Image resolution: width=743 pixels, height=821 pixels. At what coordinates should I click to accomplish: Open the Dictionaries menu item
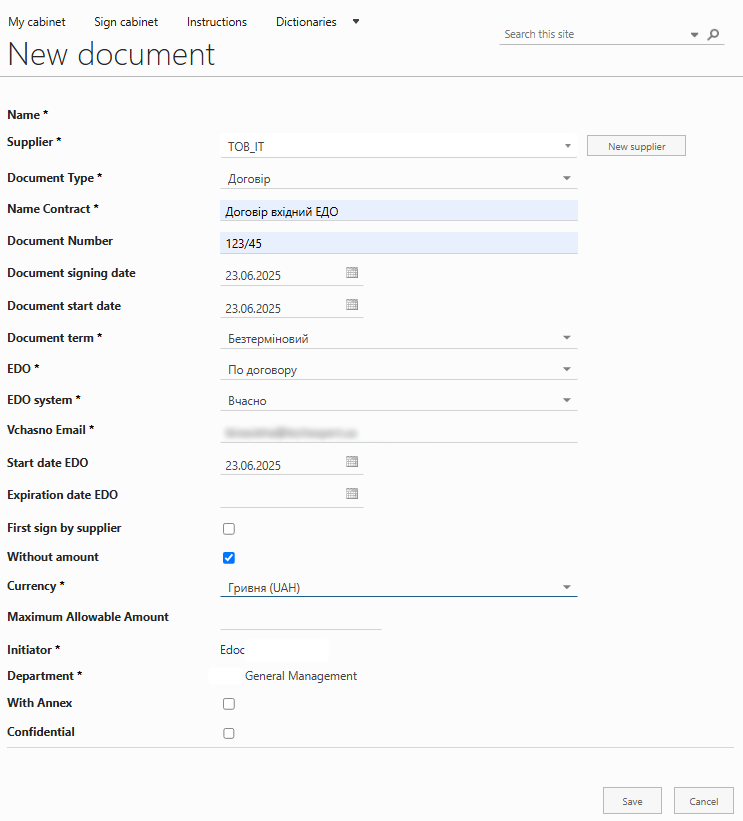pos(306,22)
